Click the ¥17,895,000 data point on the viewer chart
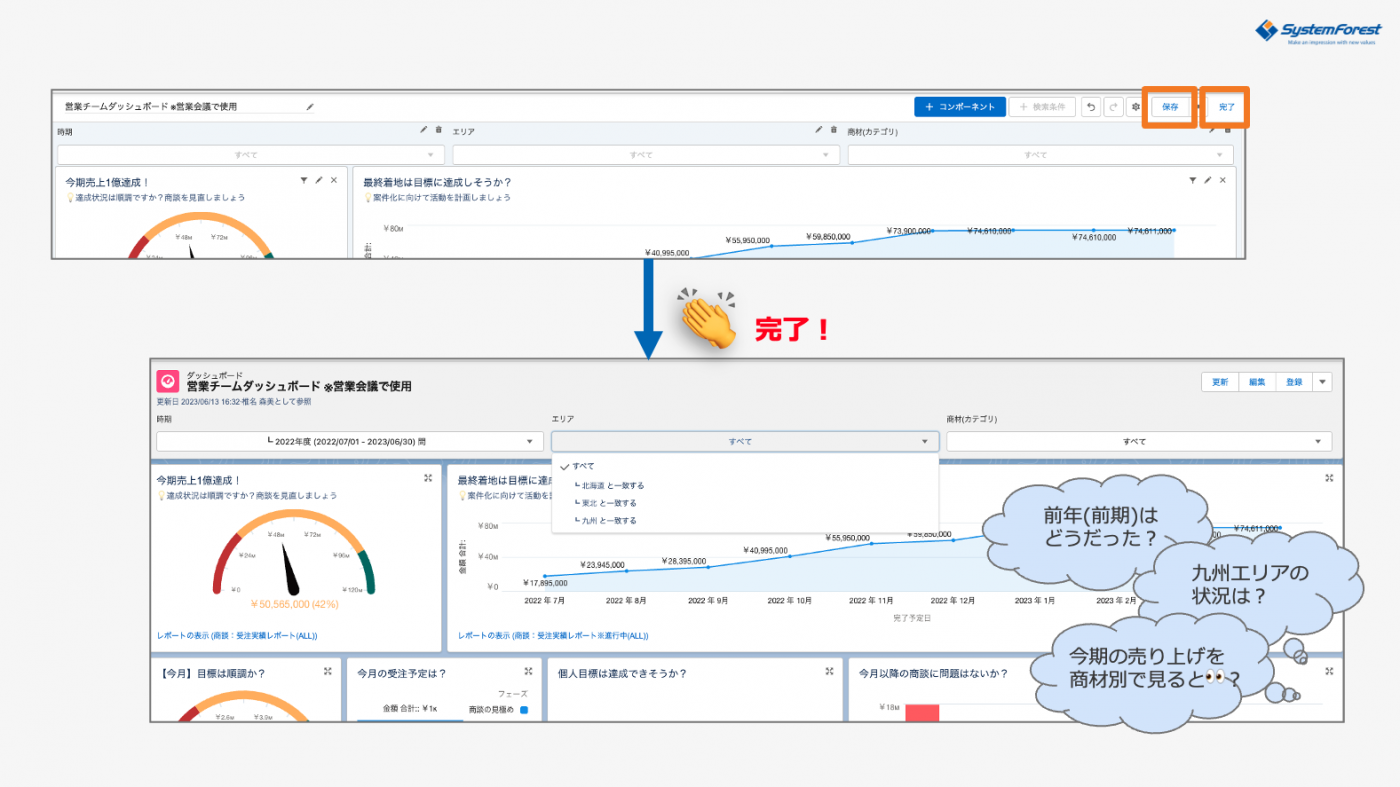1400x787 pixels. point(545,576)
